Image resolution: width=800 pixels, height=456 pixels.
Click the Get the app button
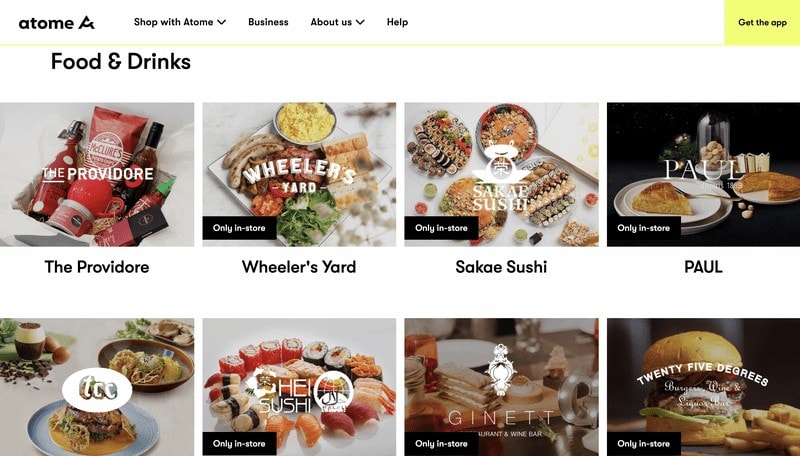coord(762,22)
